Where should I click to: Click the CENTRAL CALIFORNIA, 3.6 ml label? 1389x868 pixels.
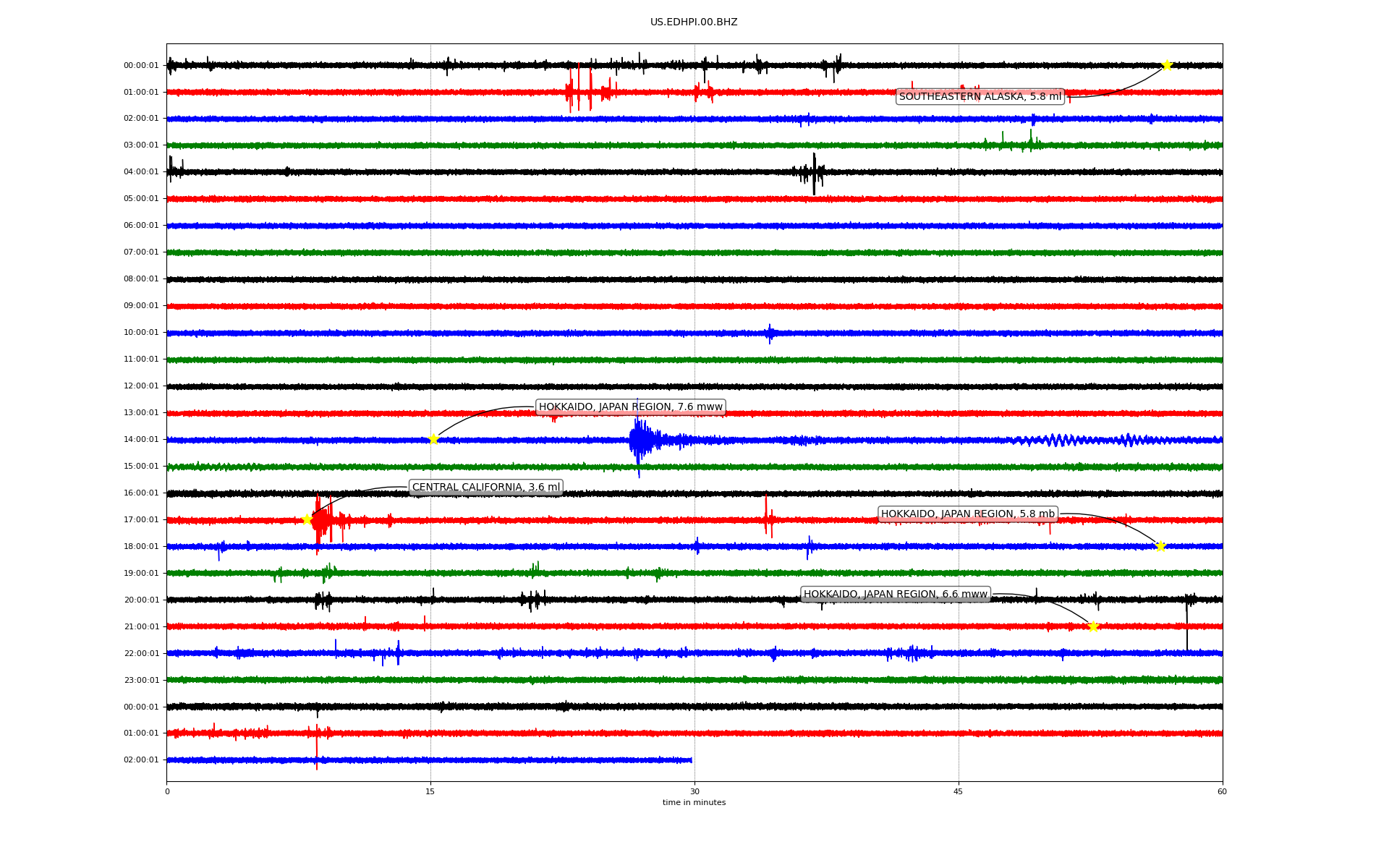pyautogui.click(x=485, y=488)
